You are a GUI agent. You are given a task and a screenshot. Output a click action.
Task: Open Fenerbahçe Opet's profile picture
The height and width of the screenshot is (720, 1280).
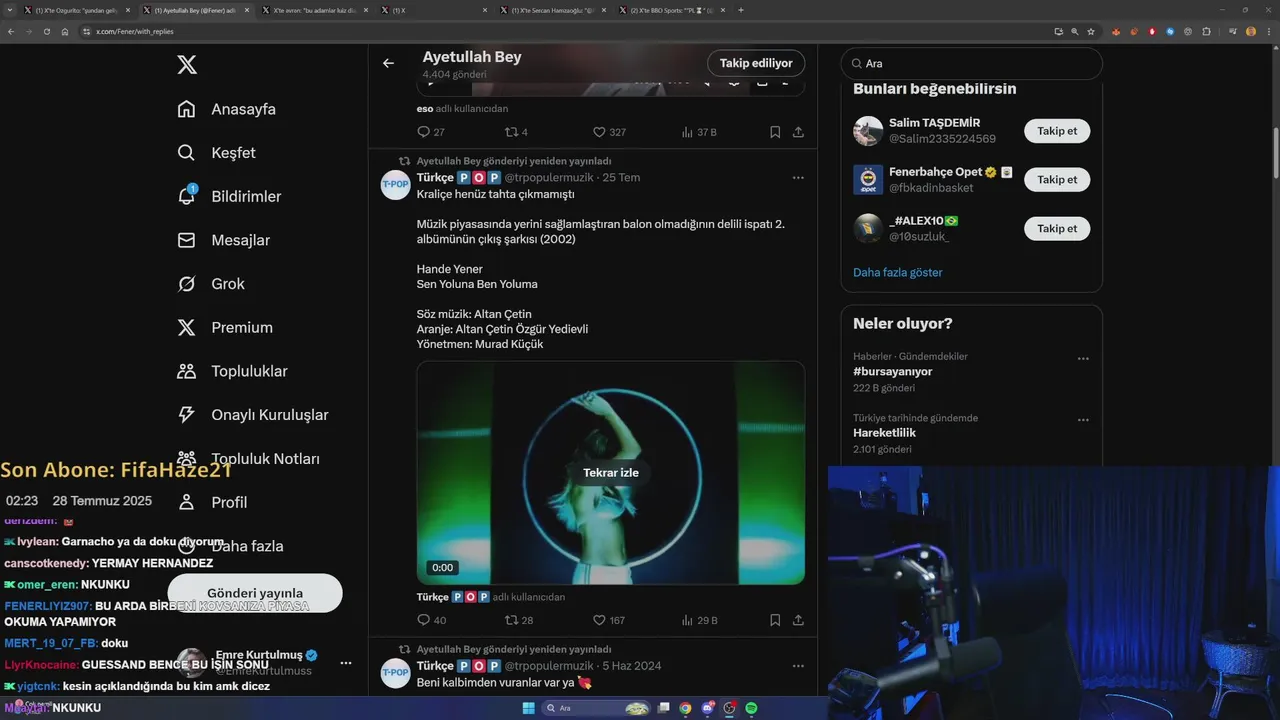pos(868,180)
